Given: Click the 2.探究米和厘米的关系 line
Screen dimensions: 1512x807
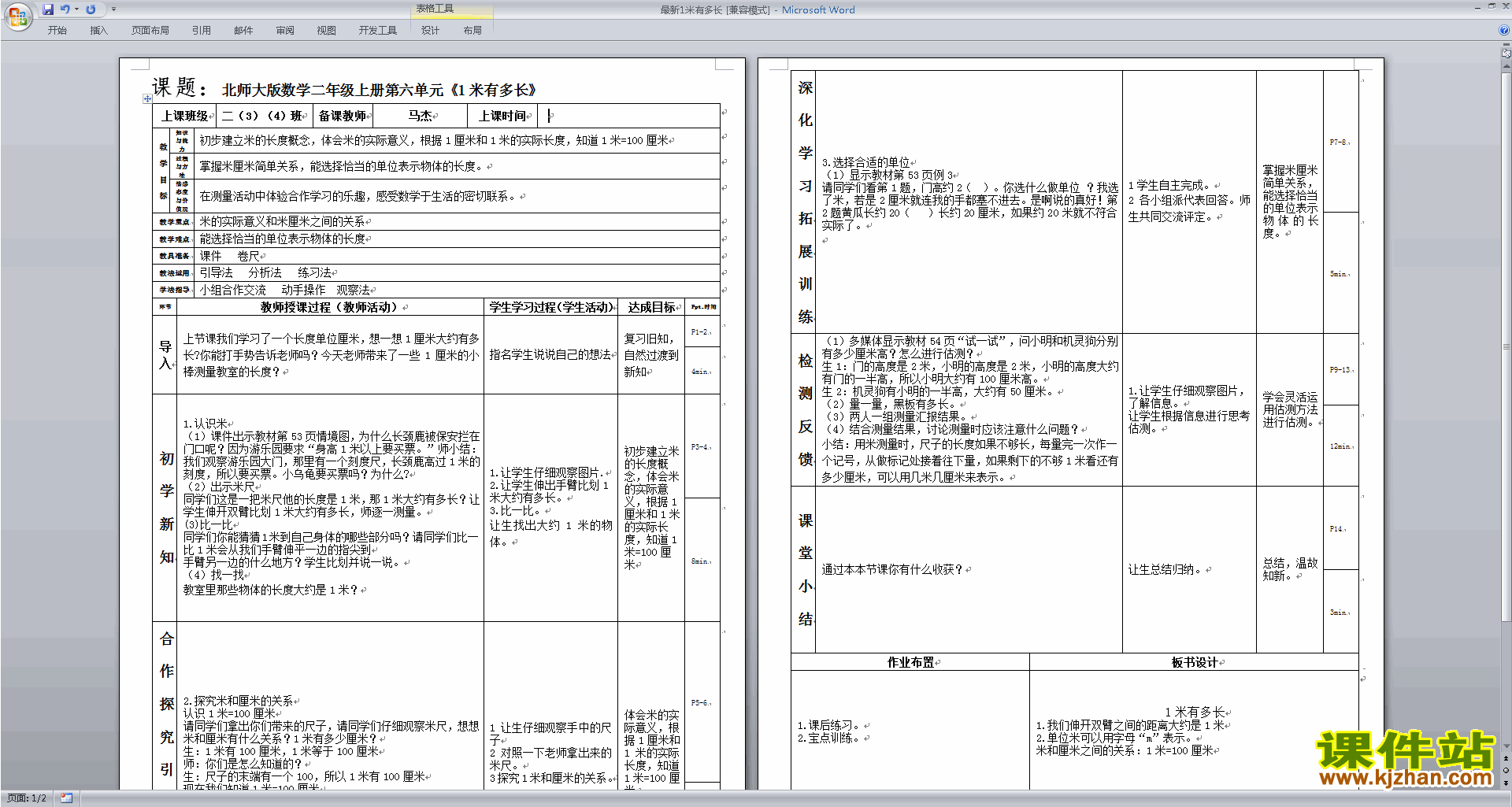Looking at the screenshot, I should (238, 701).
